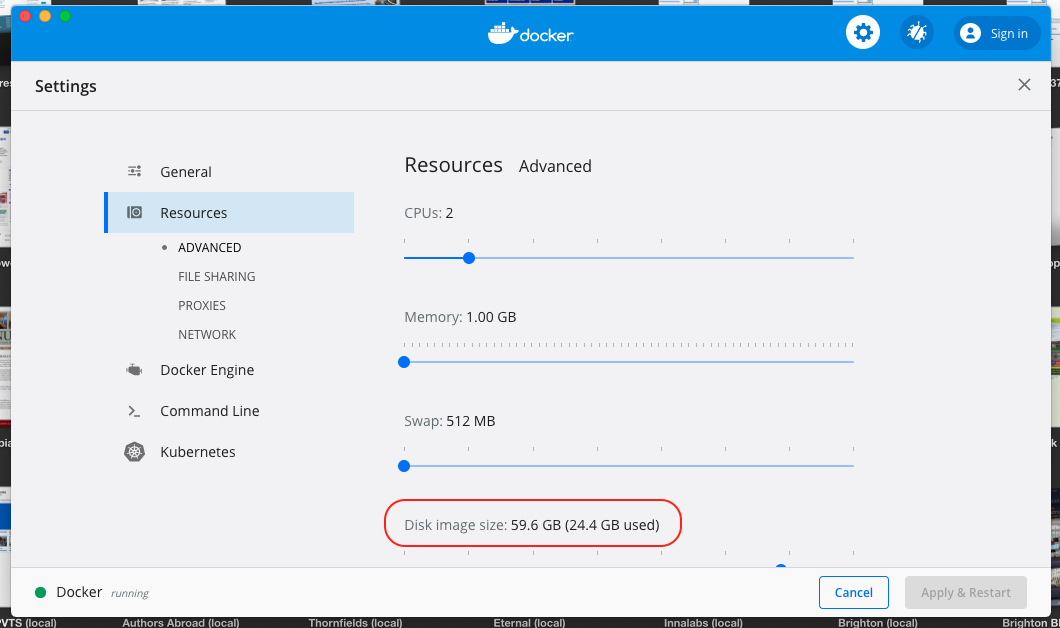This screenshot has width=1060, height=628.
Task: Click the Kubernetes wheel icon
Action: click(x=135, y=452)
